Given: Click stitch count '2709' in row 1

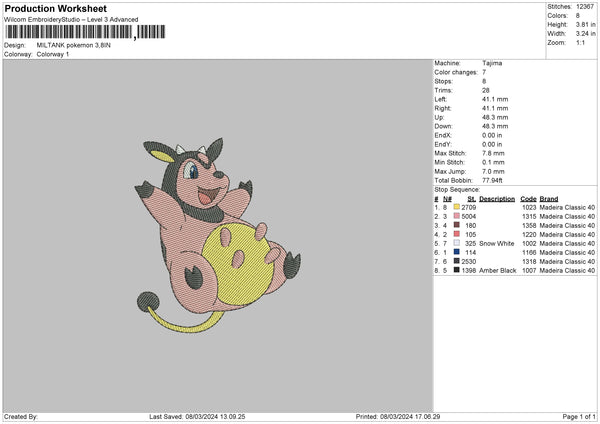Looking at the screenshot, I should 469,207.
